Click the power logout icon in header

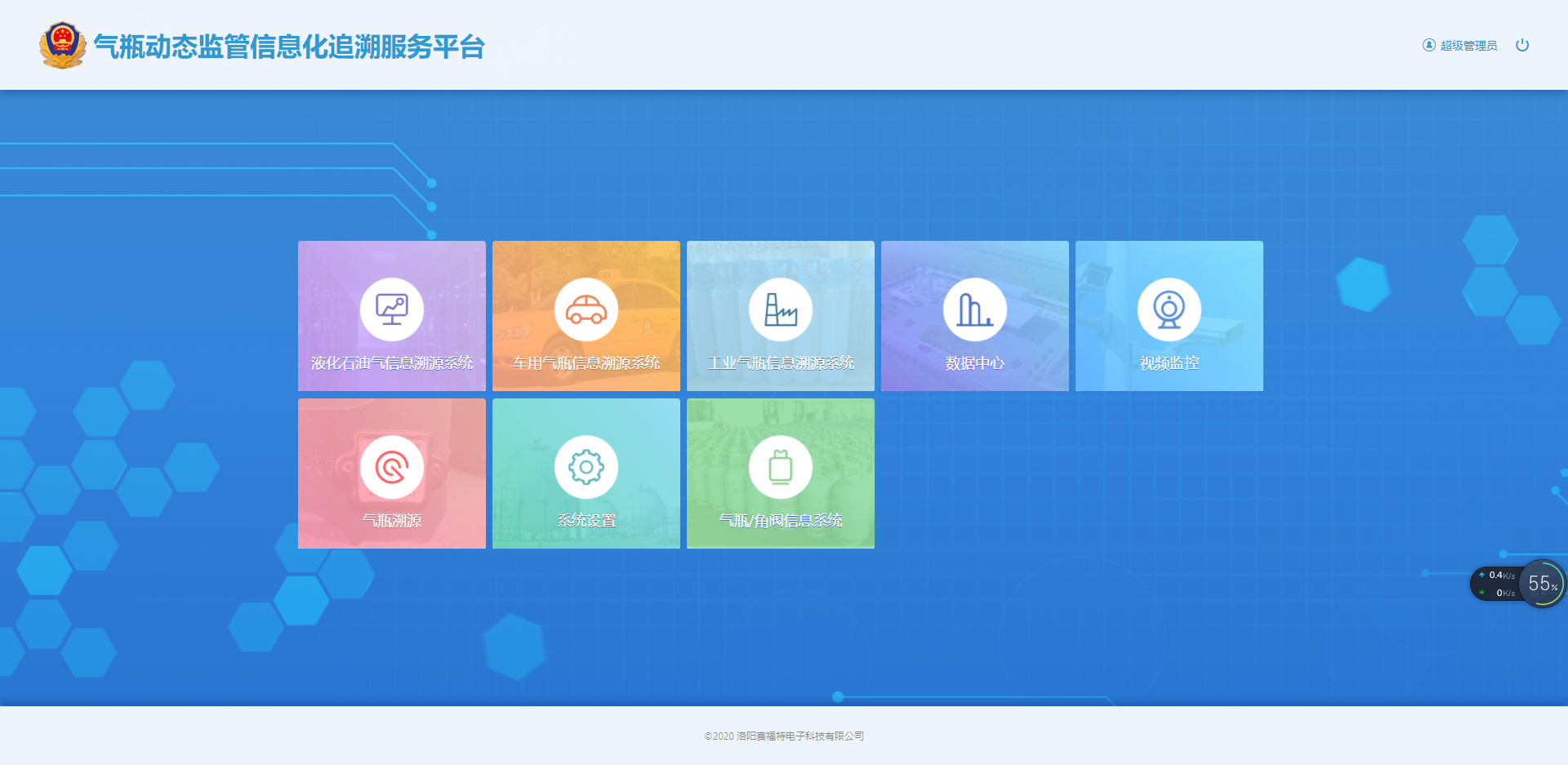click(1522, 45)
